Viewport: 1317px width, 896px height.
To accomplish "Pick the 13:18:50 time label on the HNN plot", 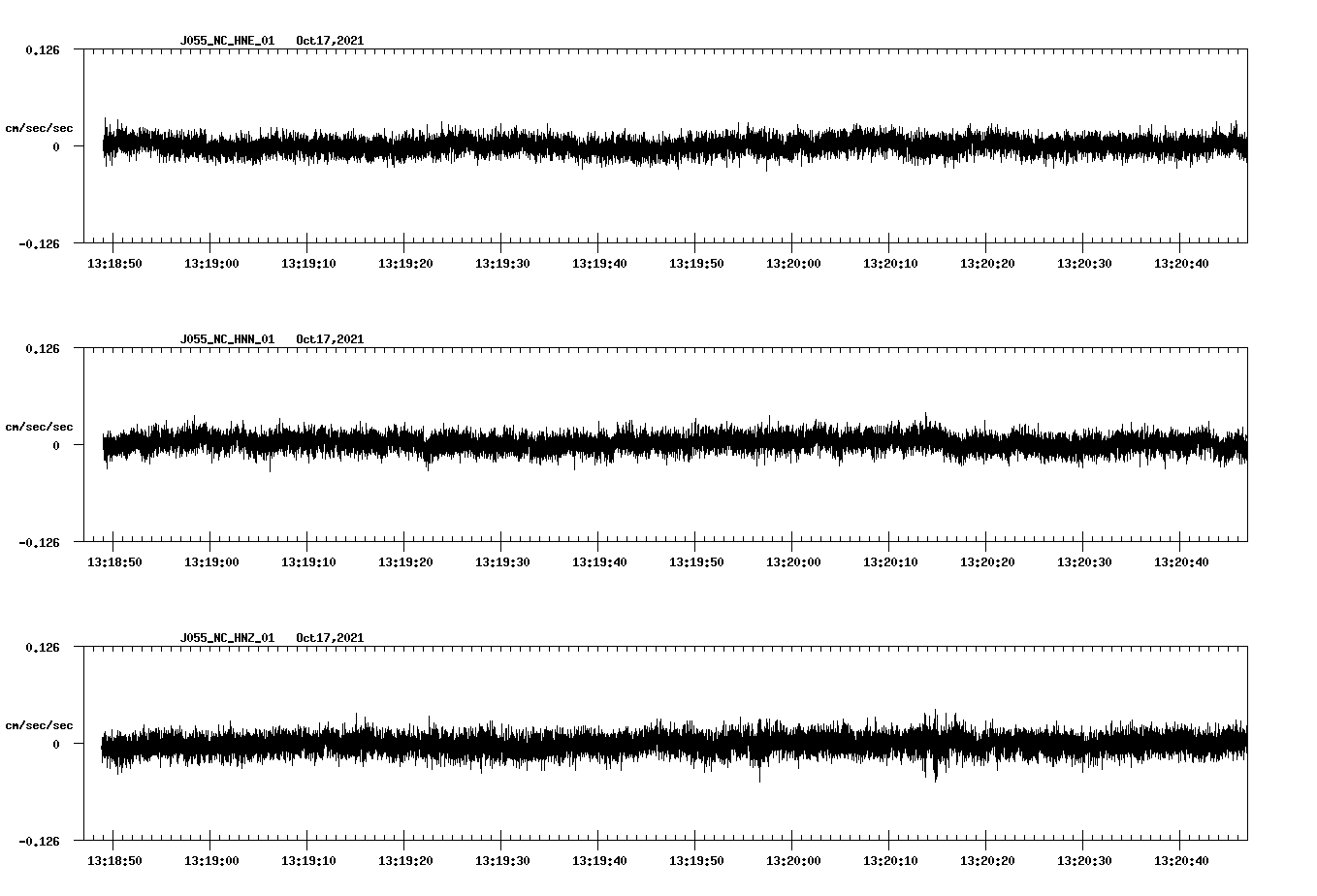I will pos(114,562).
